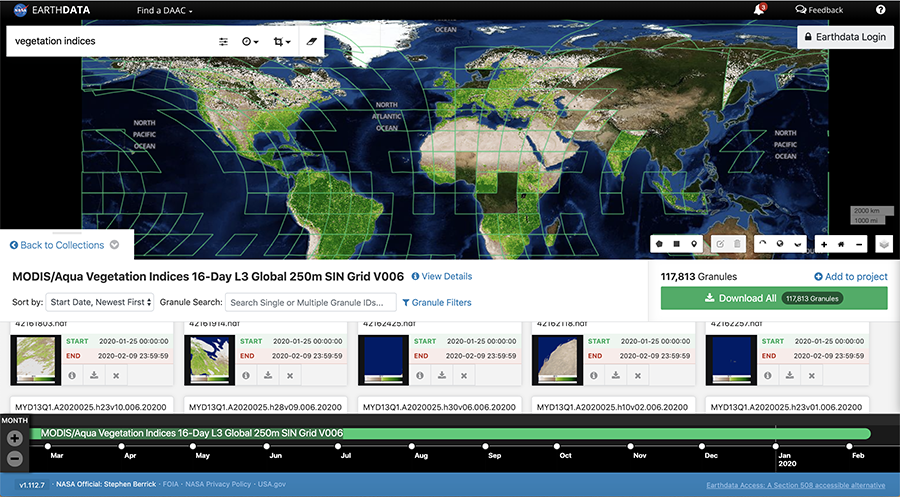Open the map layers control

click(x=884, y=244)
